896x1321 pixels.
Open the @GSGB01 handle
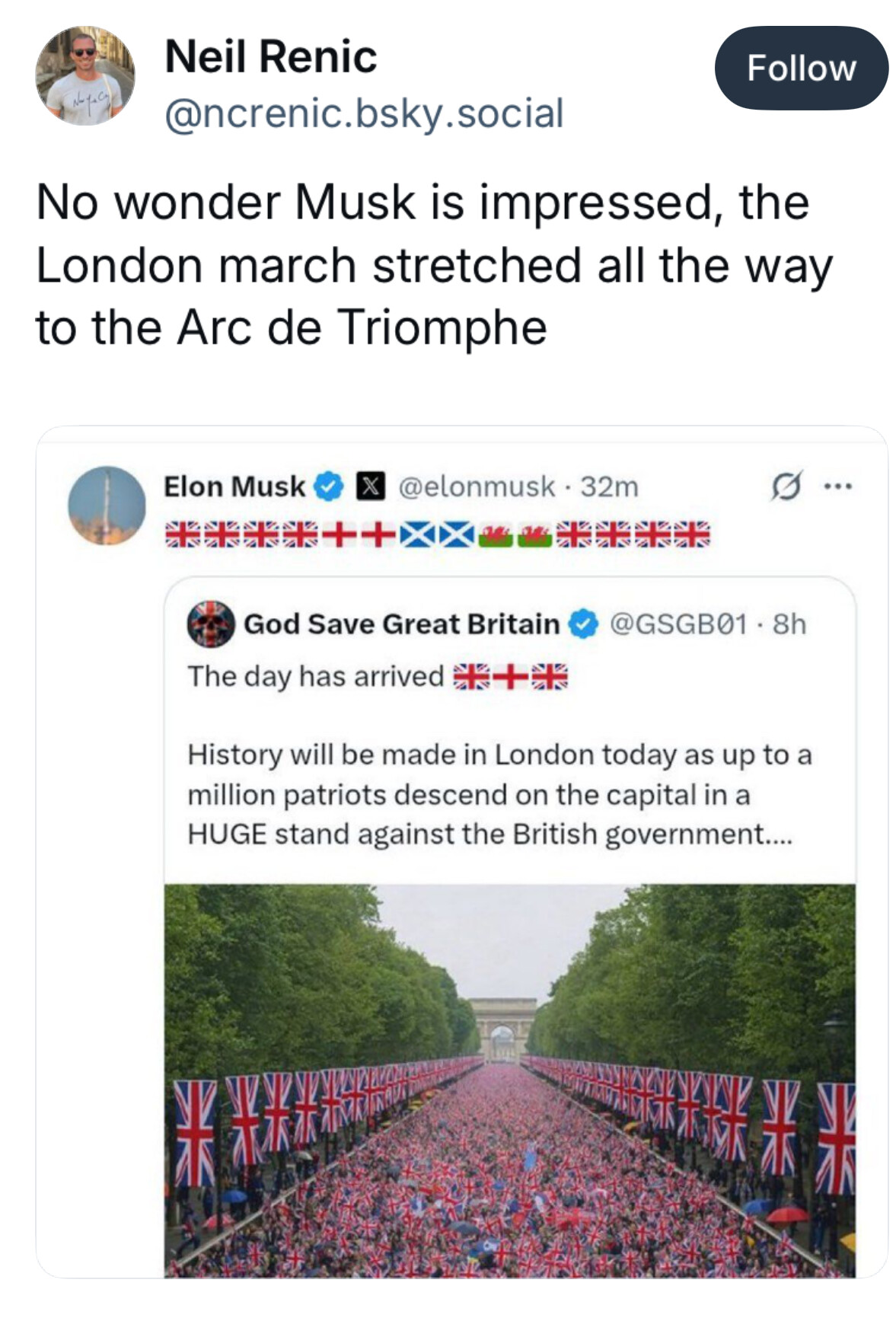tap(678, 624)
